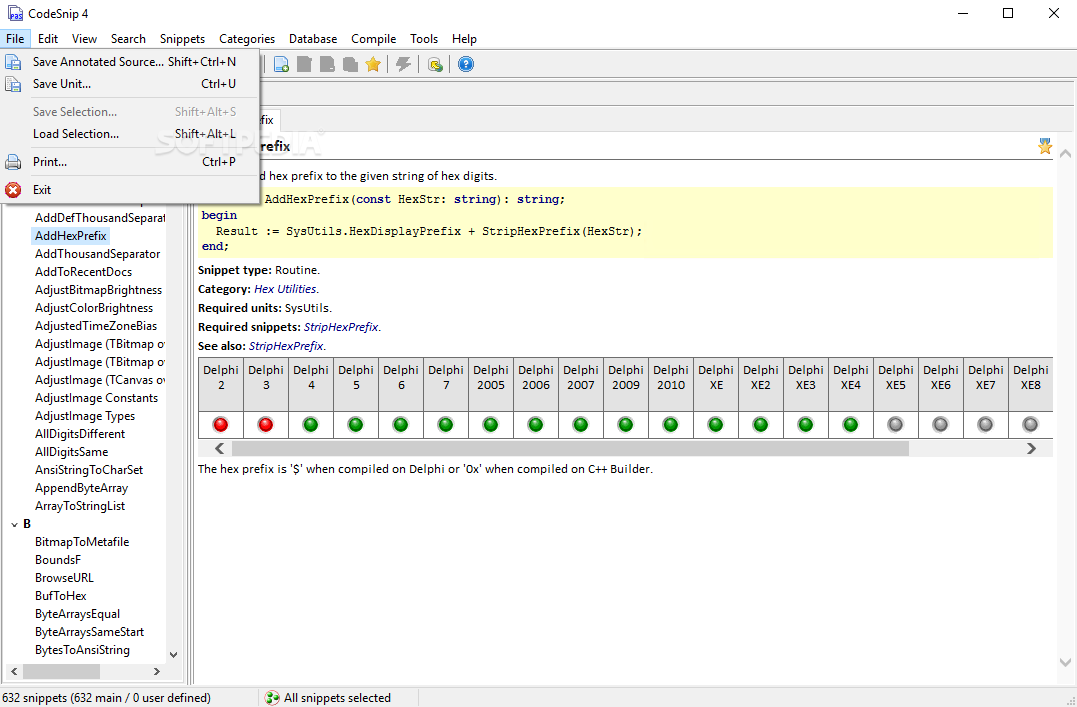The height and width of the screenshot is (707, 1077).
Task: Click the compile table scroll right arrow
Action: (x=1031, y=449)
